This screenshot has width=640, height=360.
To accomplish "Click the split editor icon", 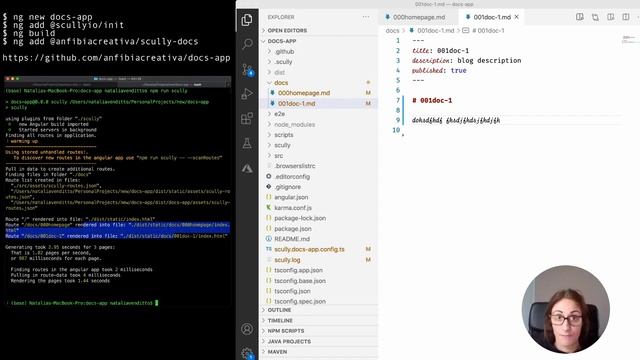I will 626,17.
